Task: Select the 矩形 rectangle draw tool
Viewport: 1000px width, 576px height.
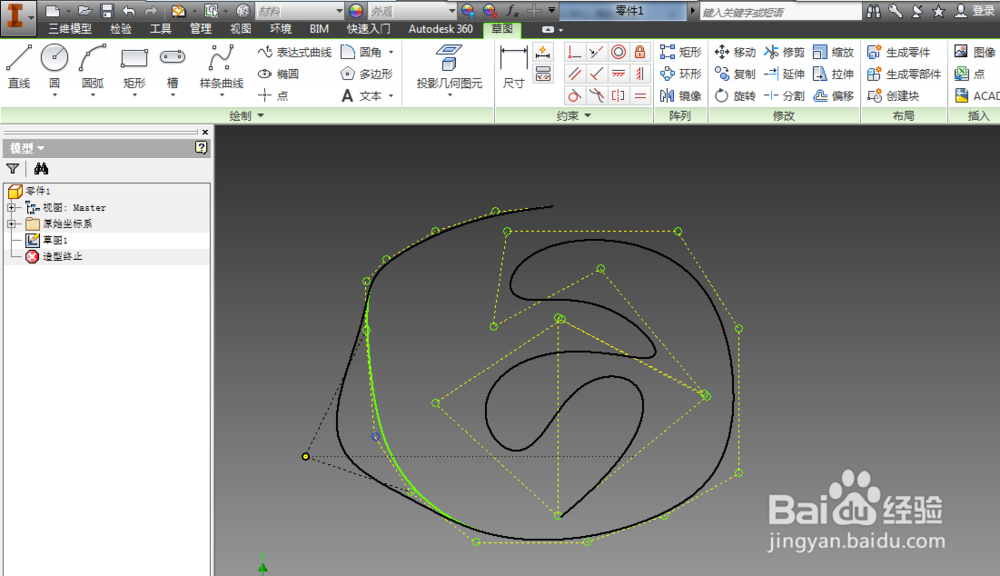Action: 135,67
